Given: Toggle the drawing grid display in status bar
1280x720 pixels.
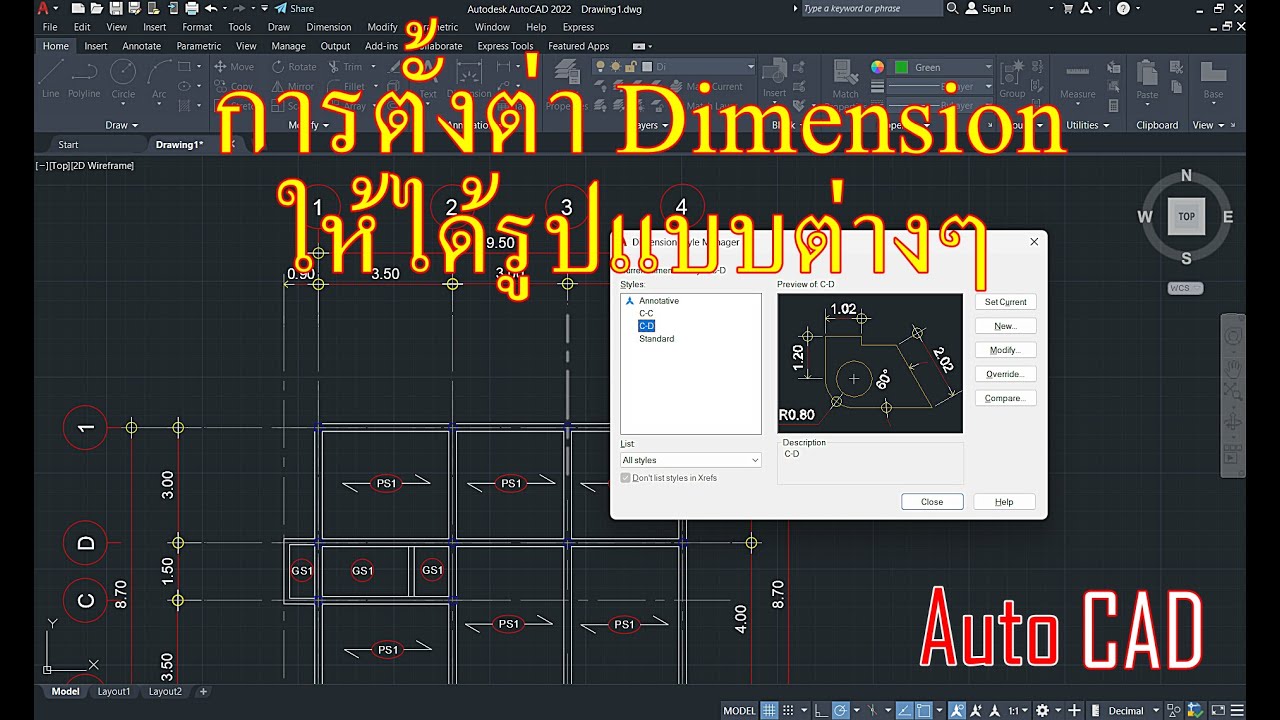Looking at the screenshot, I should point(769,711).
